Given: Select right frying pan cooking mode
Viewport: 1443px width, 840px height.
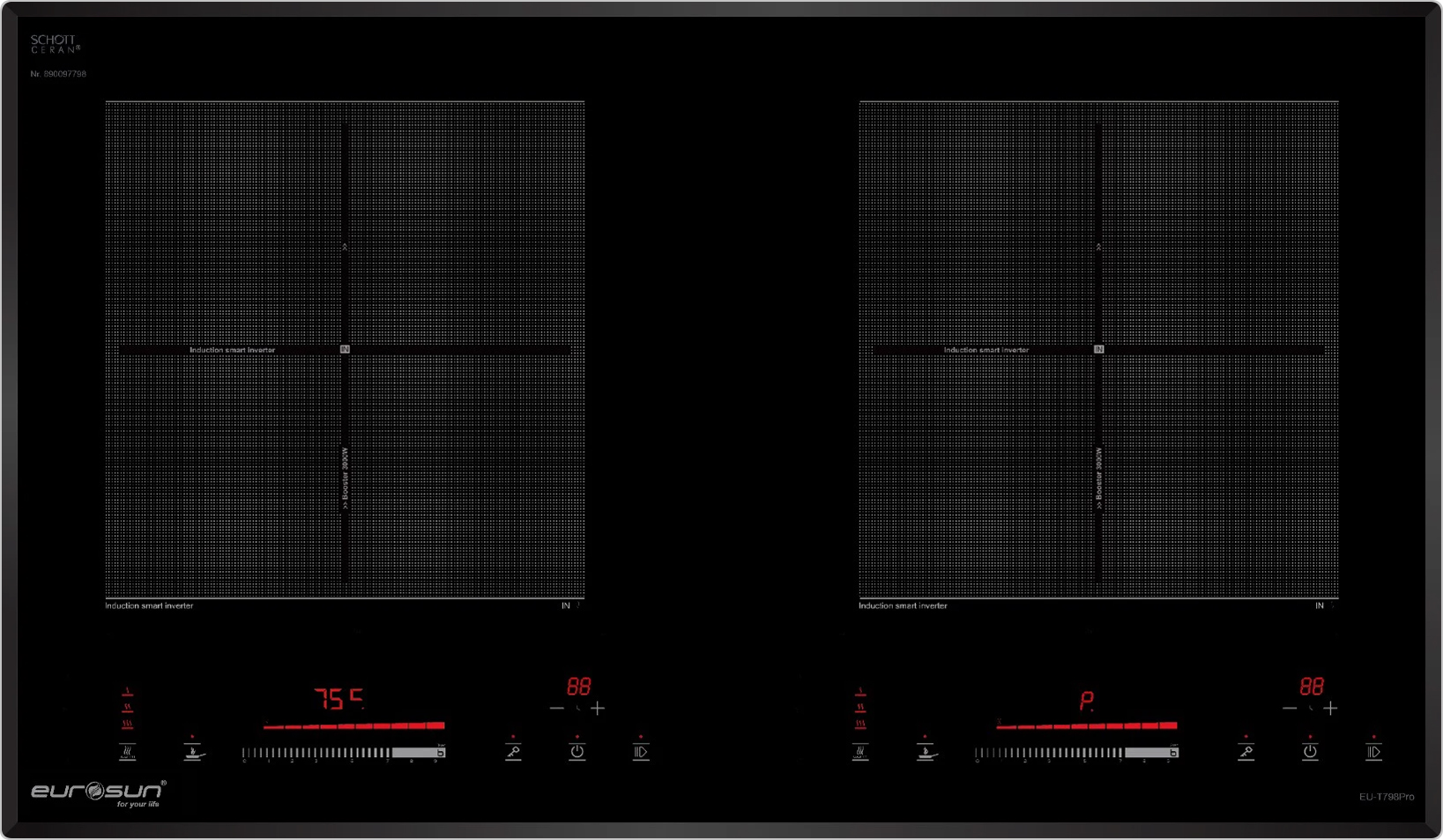Looking at the screenshot, I should [x=926, y=753].
